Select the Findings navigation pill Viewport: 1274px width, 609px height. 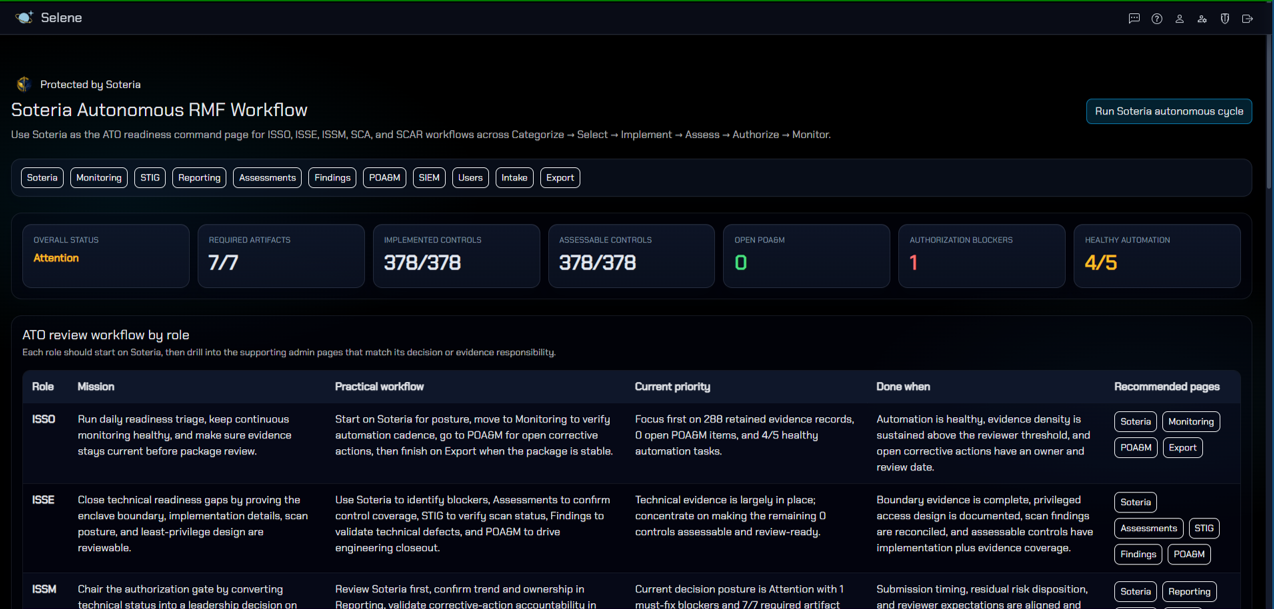pyautogui.click(x=332, y=178)
